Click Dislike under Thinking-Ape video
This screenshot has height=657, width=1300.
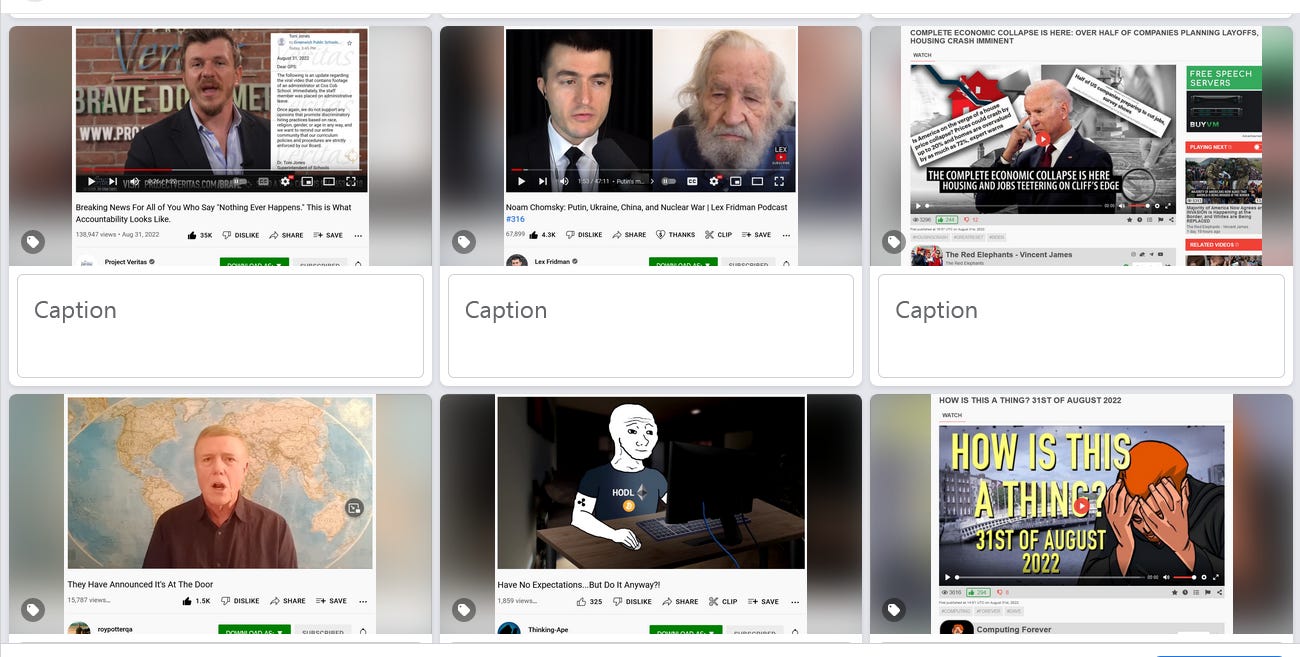coord(633,601)
